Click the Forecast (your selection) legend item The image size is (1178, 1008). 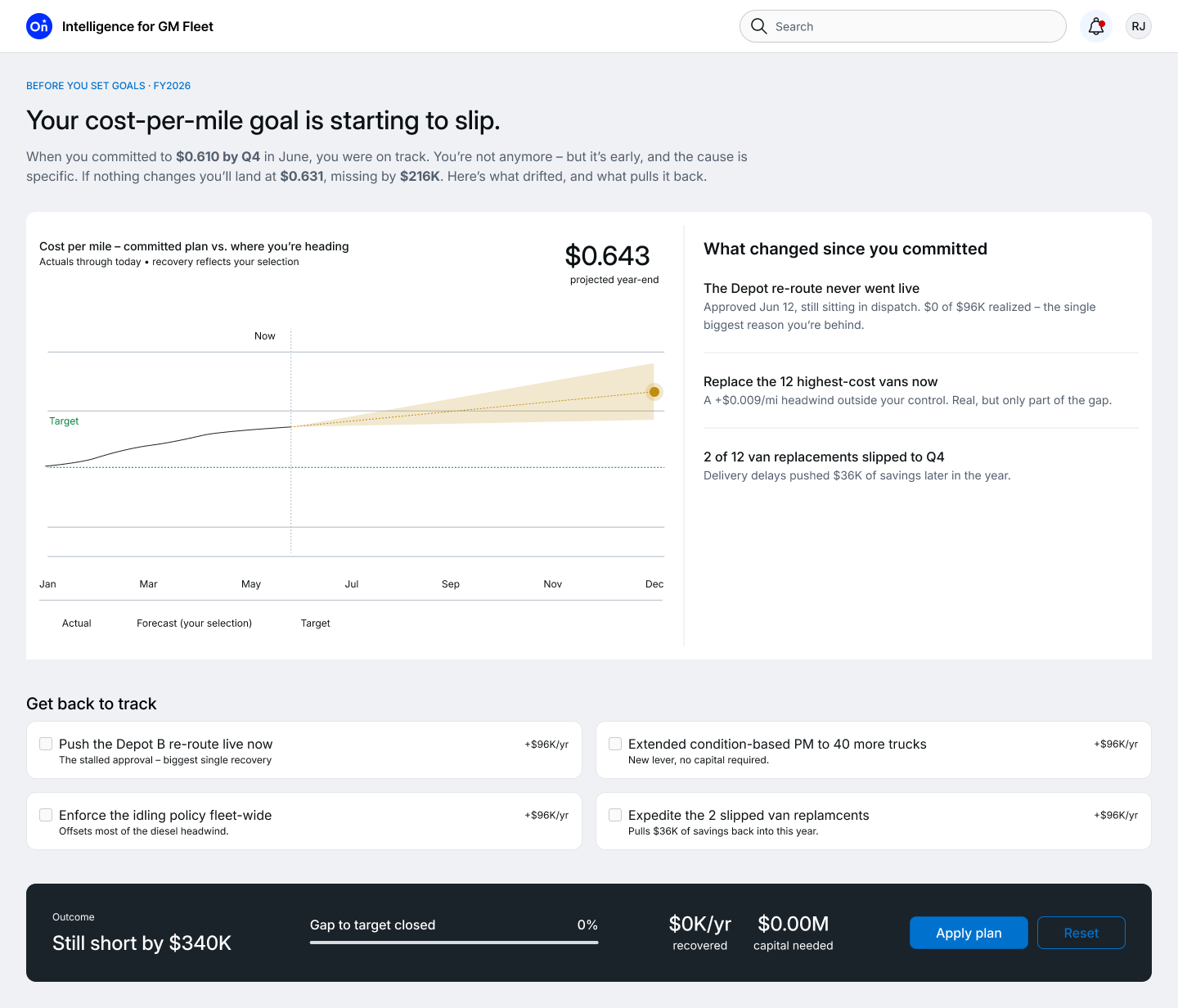click(195, 623)
